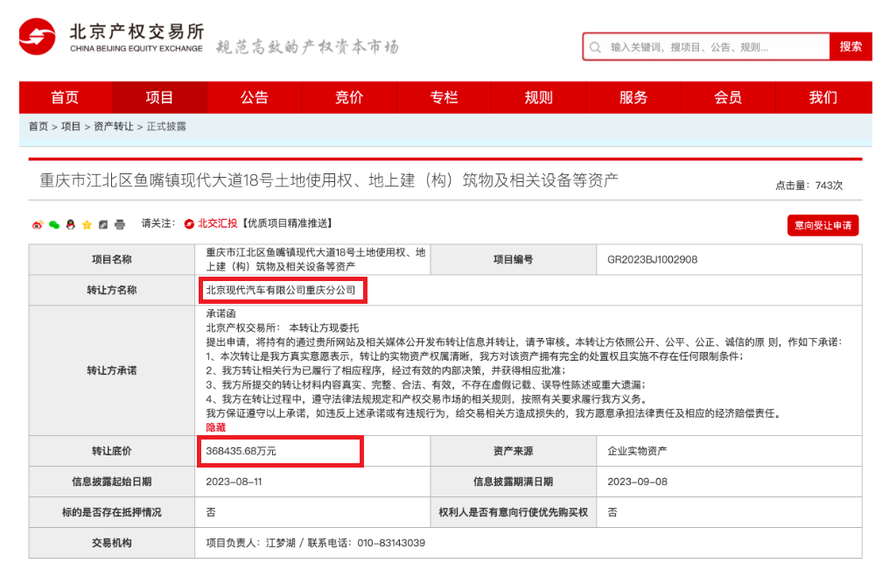Open the 我们 navigation tab
Screen dimensions: 875x570
click(823, 98)
